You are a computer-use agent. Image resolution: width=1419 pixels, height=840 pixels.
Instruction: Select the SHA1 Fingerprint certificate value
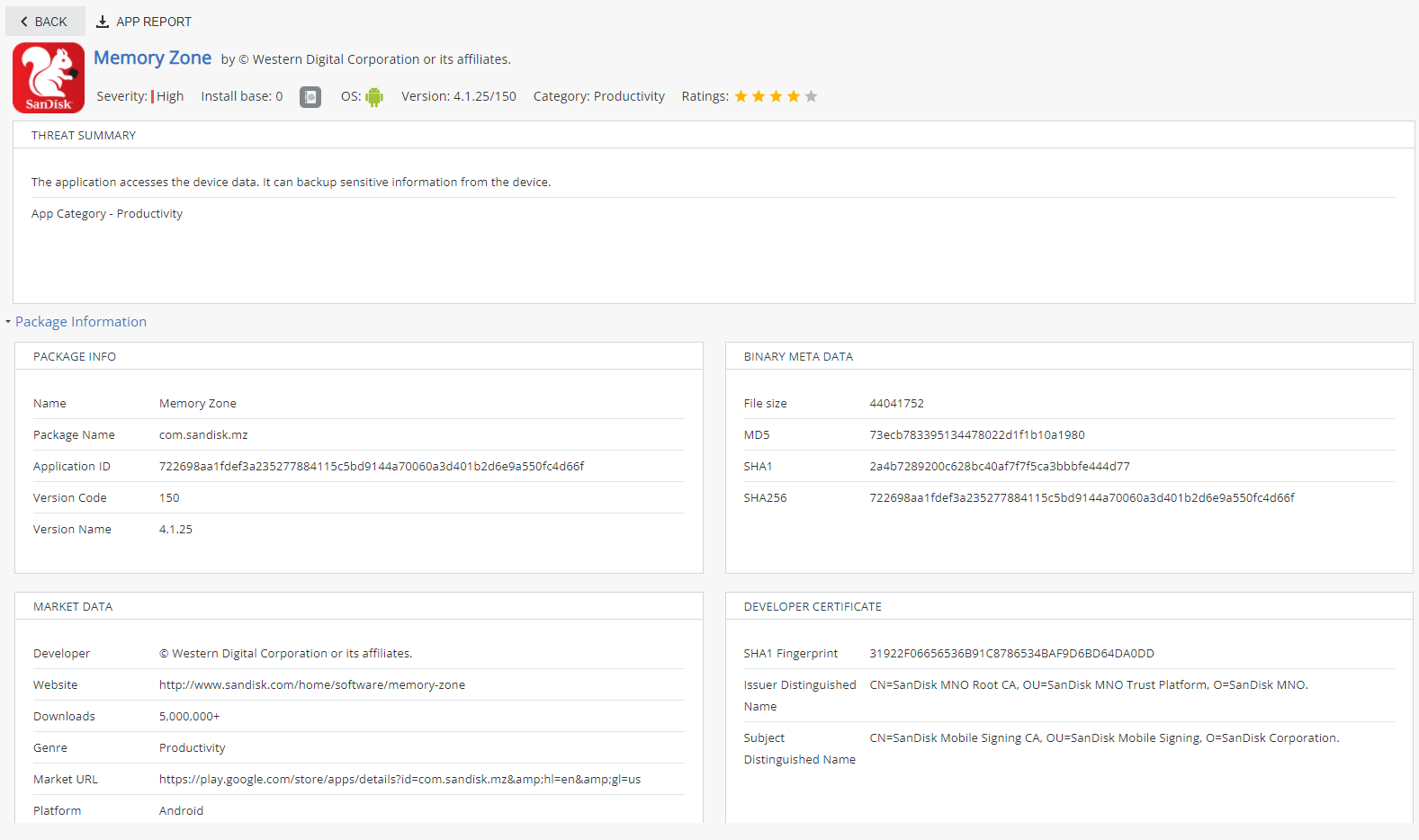click(x=1011, y=654)
